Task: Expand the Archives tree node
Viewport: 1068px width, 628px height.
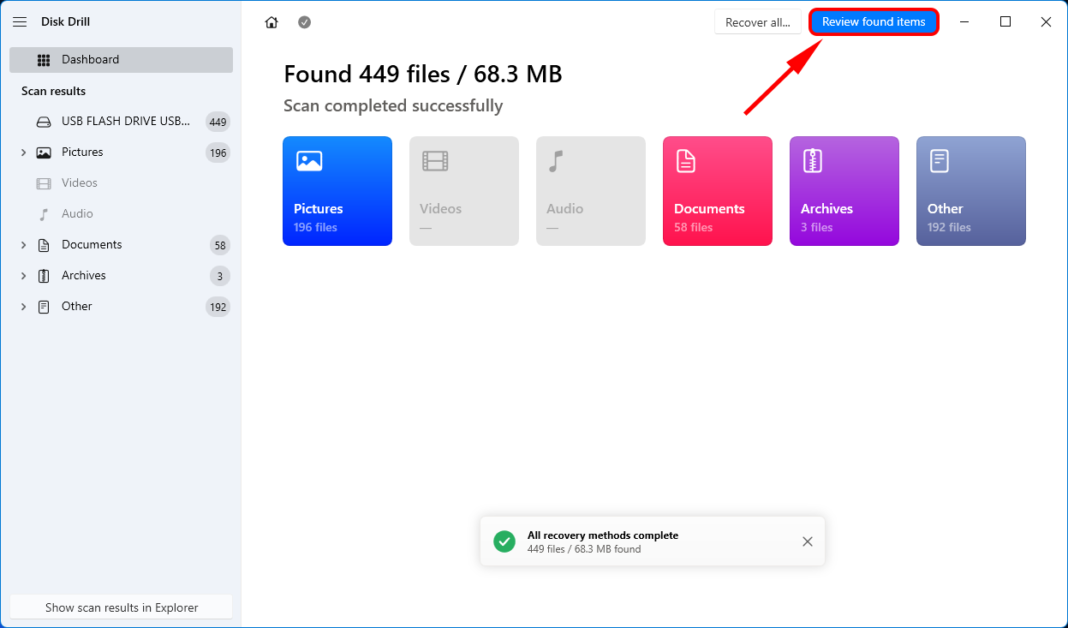Action: [x=23, y=276]
